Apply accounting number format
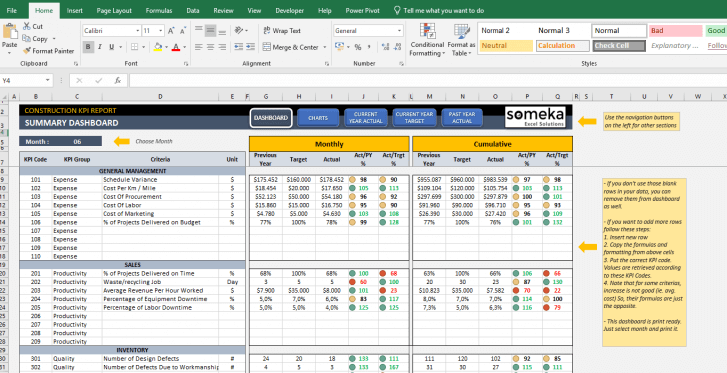Image resolution: width=727 pixels, height=373 pixels. pyautogui.click(x=339, y=47)
